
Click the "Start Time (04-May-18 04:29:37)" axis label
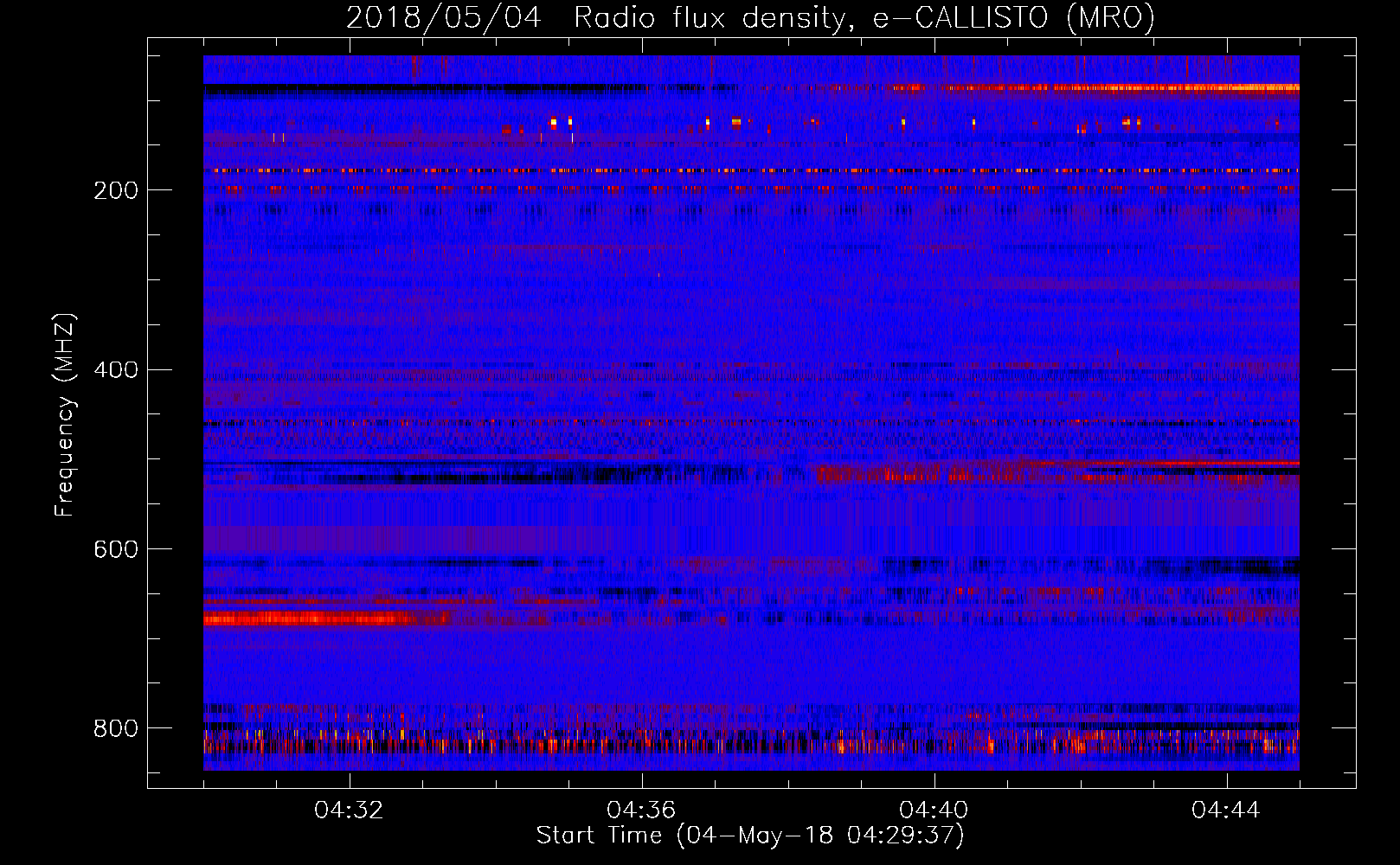click(750, 836)
